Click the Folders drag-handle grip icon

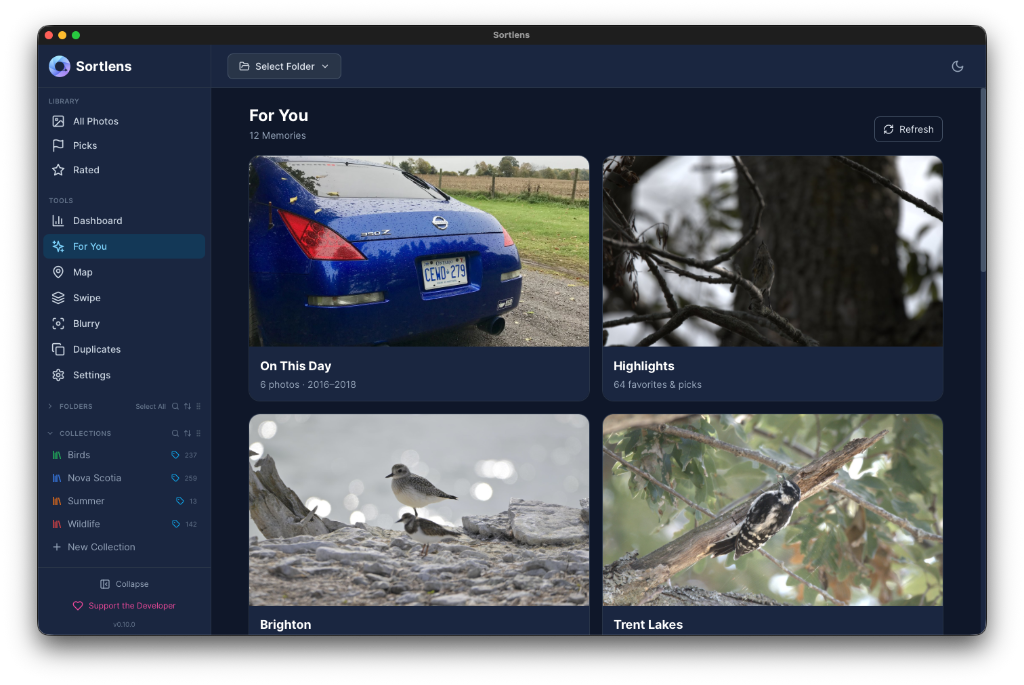199,406
